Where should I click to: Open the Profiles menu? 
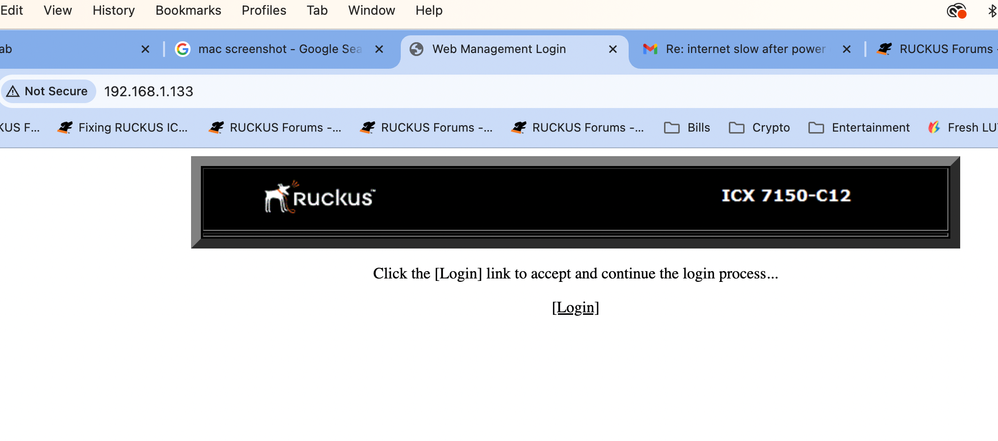[x=264, y=10]
